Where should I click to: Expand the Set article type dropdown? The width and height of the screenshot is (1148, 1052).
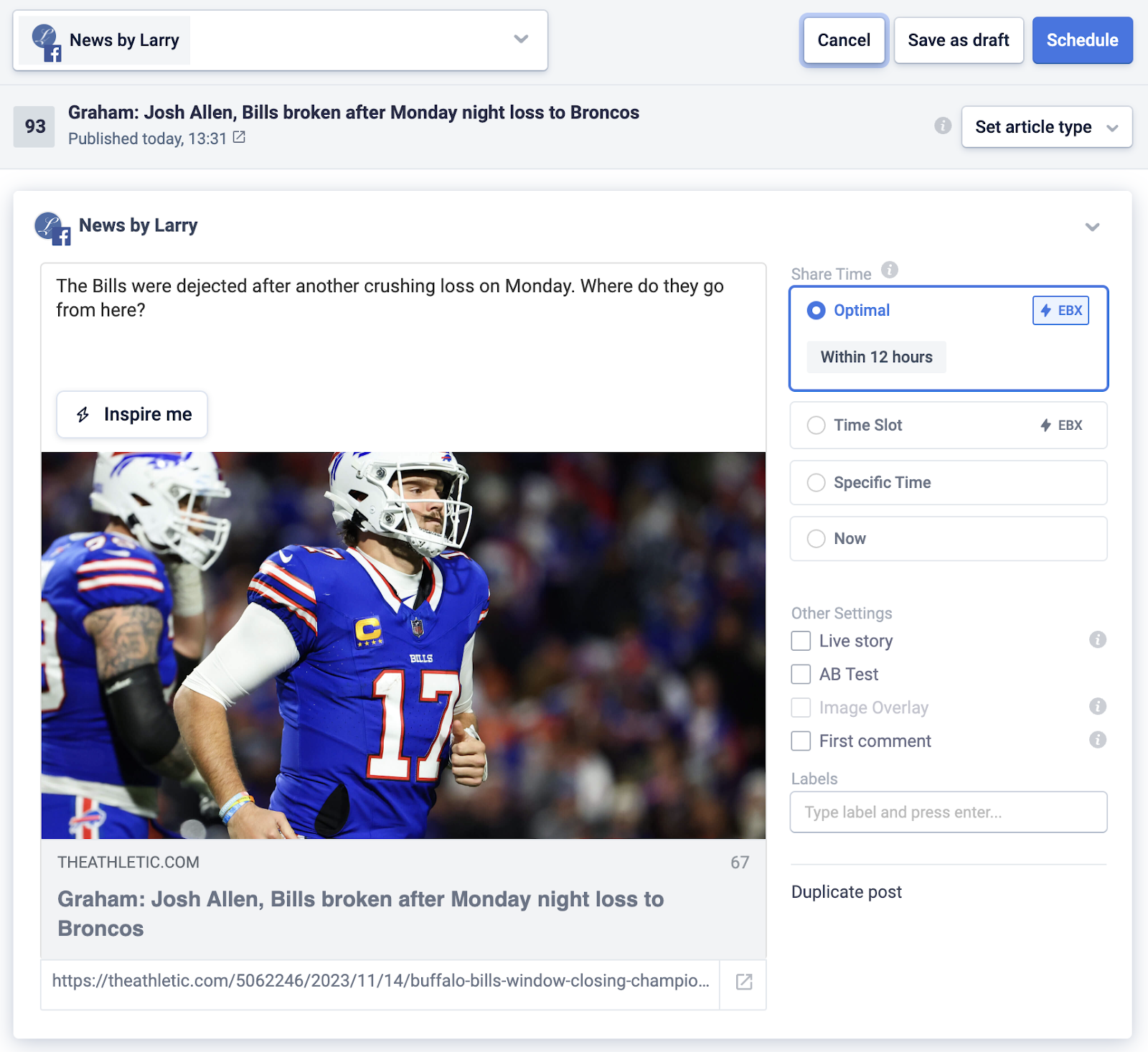coord(1046,127)
